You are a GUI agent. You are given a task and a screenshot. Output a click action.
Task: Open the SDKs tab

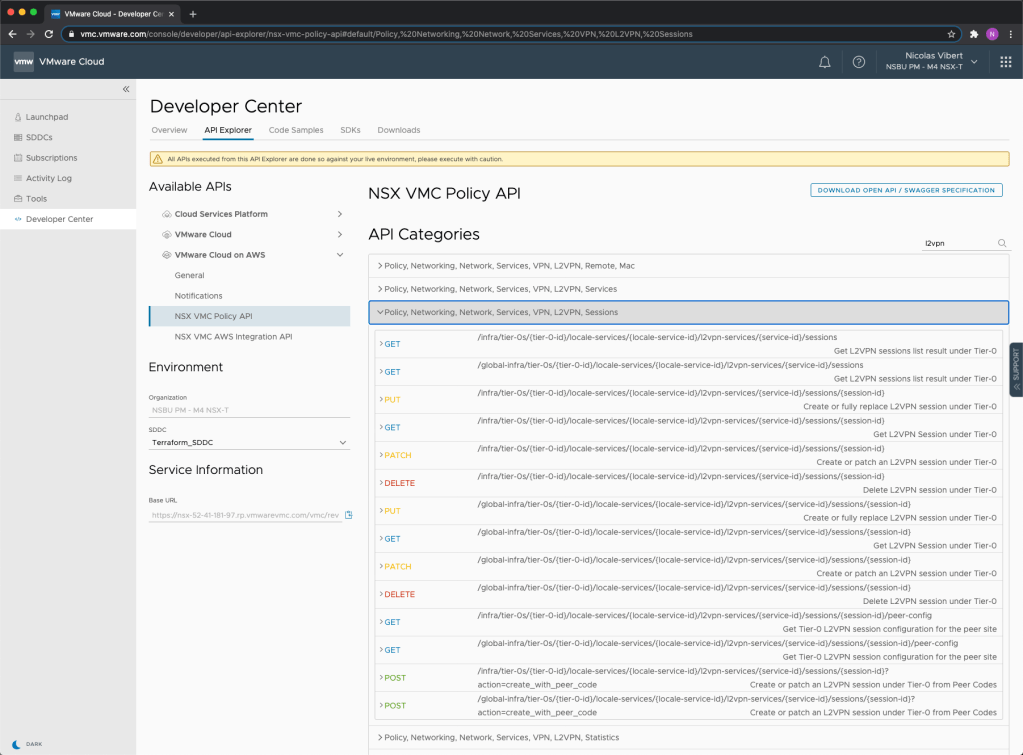pyautogui.click(x=350, y=130)
